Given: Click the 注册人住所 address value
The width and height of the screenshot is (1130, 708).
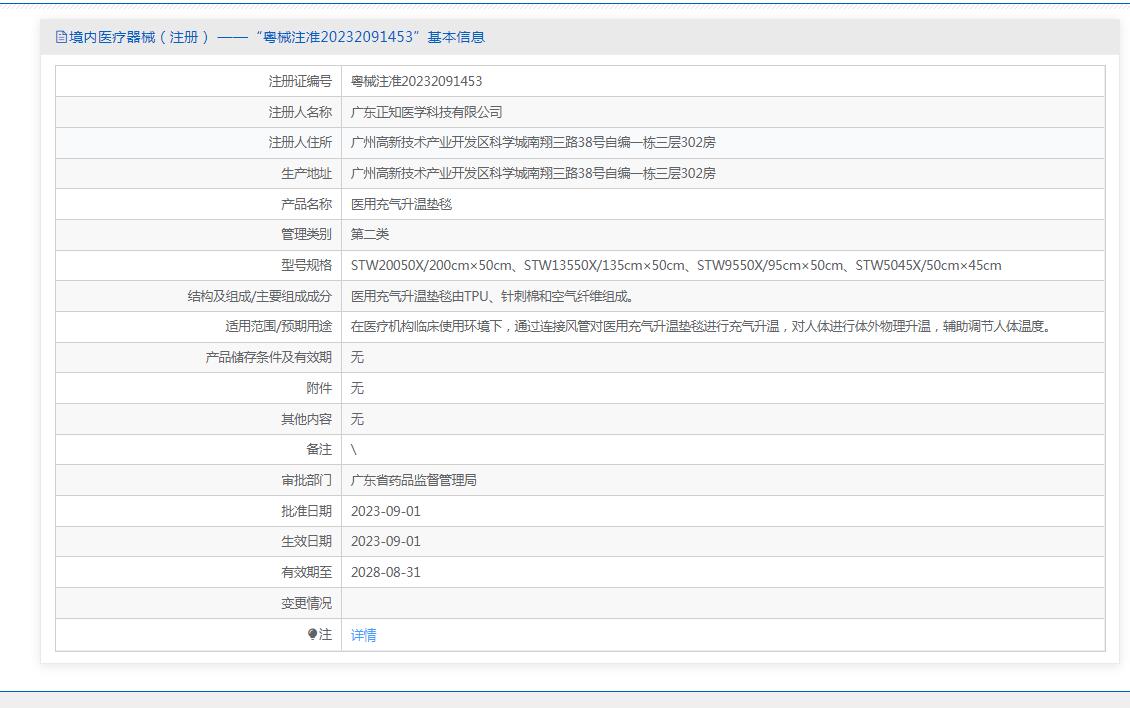Looking at the screenshot, I should point(533,143).
